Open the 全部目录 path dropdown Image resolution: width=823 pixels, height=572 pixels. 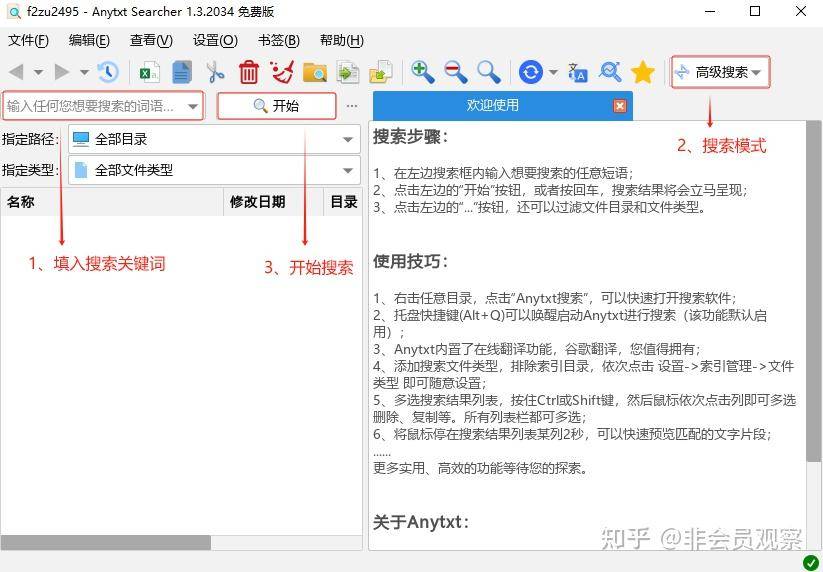point(215,139)
